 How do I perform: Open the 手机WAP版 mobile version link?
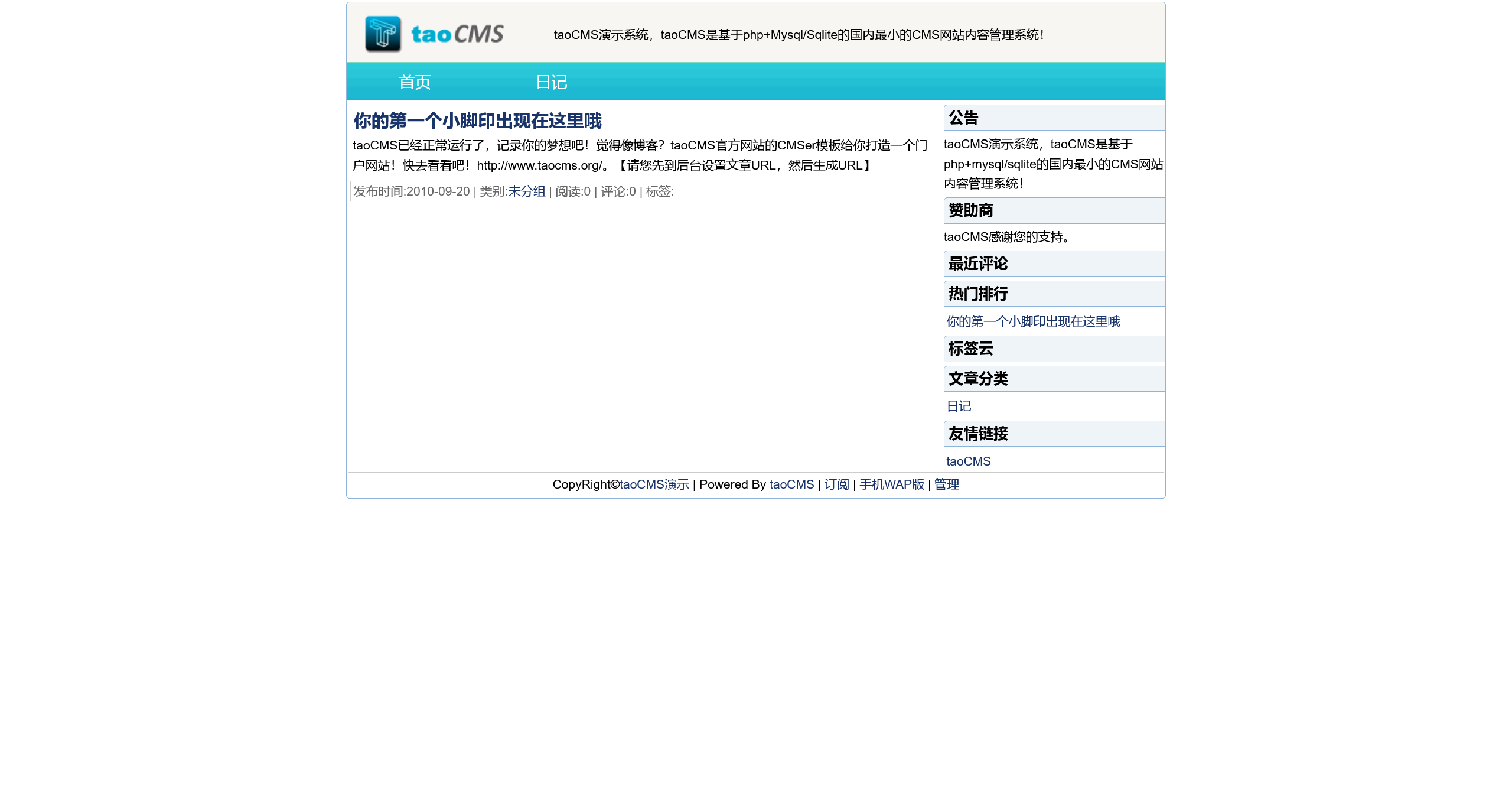tap(891, 484)
